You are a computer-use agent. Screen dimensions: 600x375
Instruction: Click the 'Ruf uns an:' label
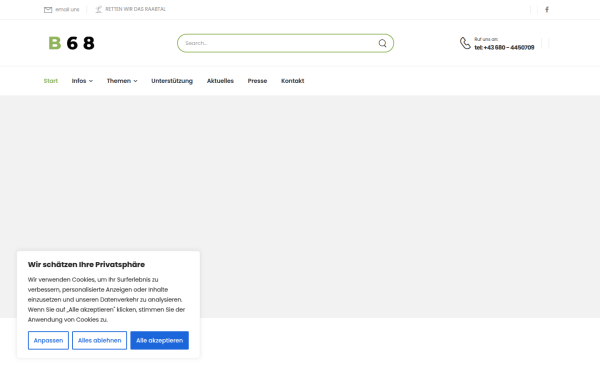486,39
